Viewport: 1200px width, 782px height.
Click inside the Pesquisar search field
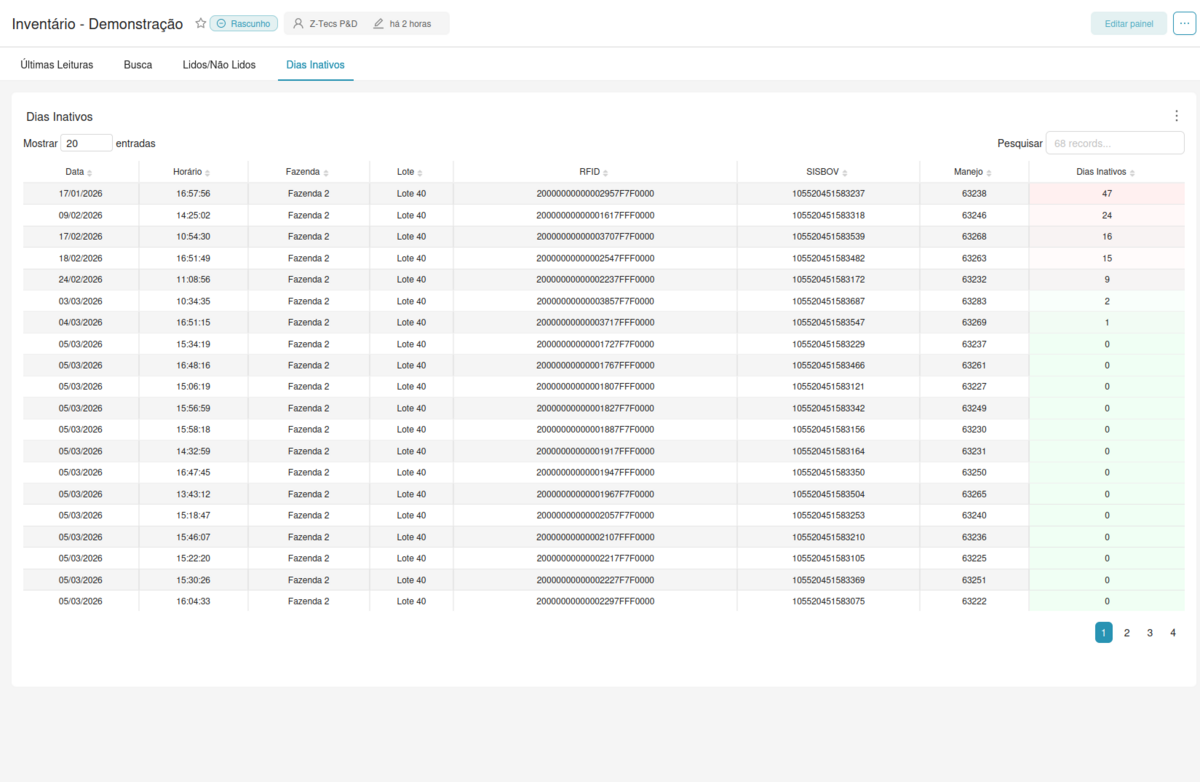point(1113,142)
